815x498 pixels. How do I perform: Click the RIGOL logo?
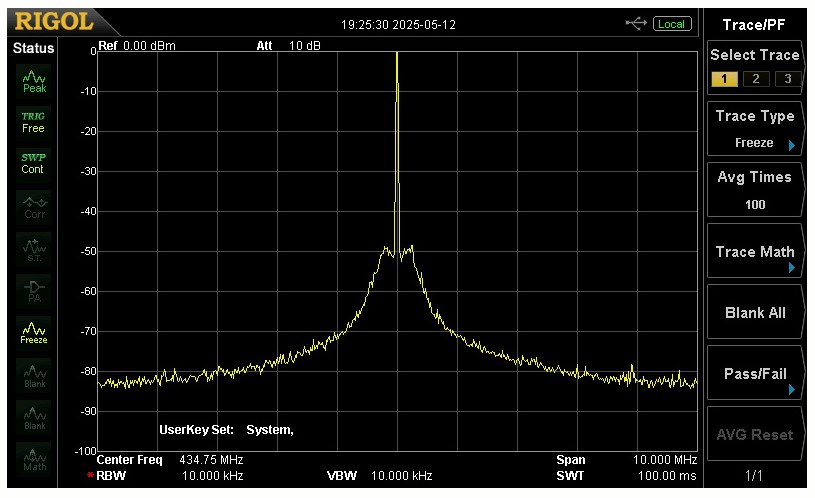tap(53, 21)
